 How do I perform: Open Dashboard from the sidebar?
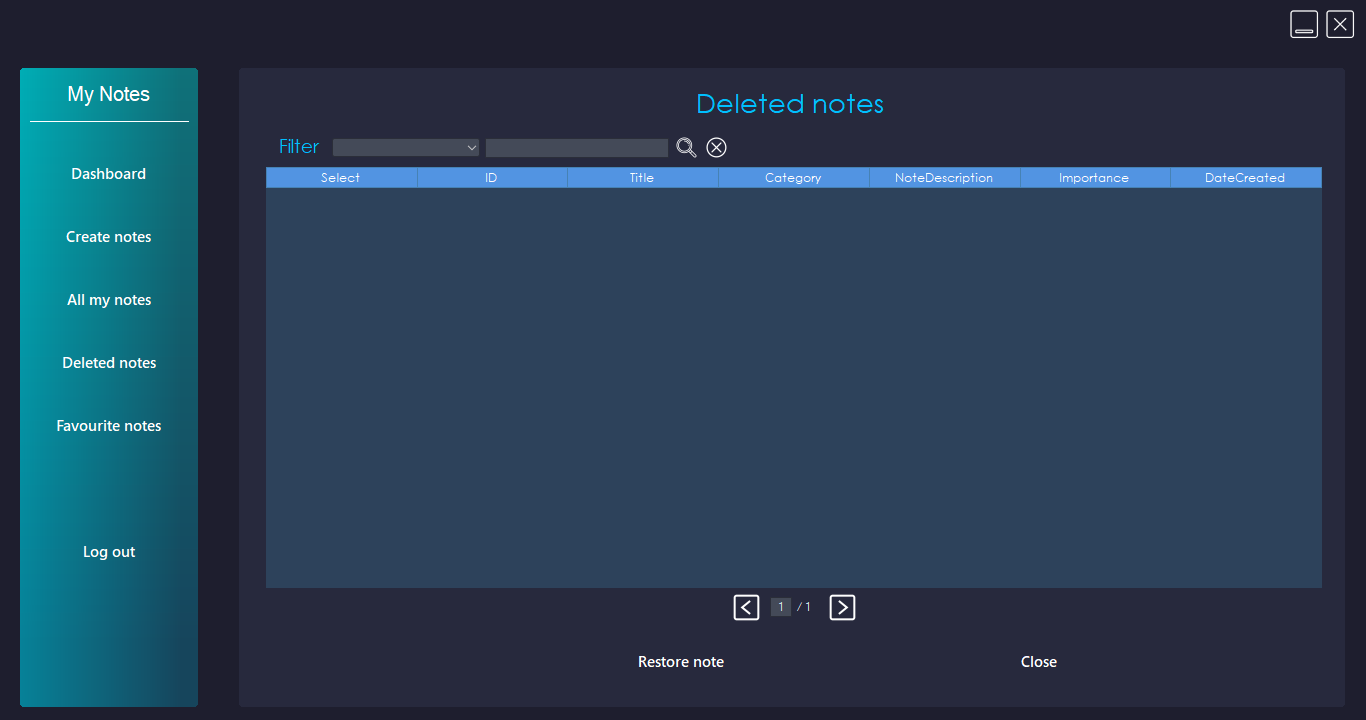tap(109, 174)
